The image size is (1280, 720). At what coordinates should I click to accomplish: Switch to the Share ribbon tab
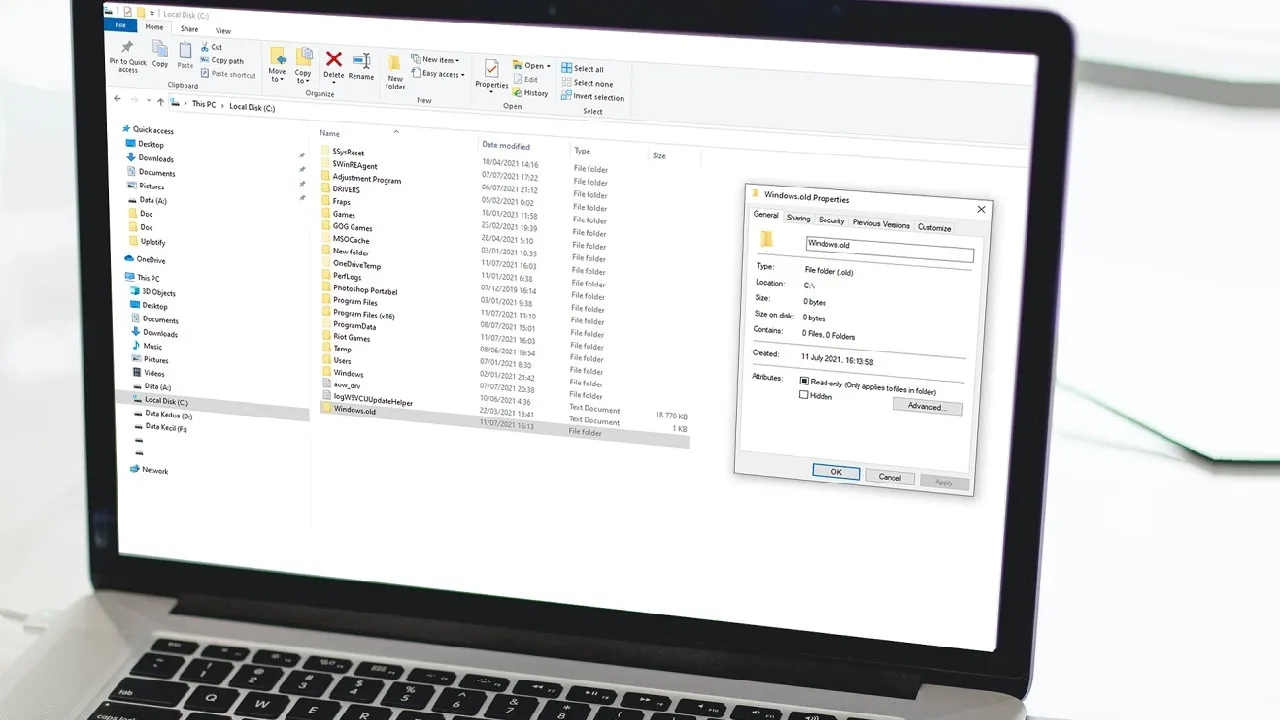[x=189, y=29]
